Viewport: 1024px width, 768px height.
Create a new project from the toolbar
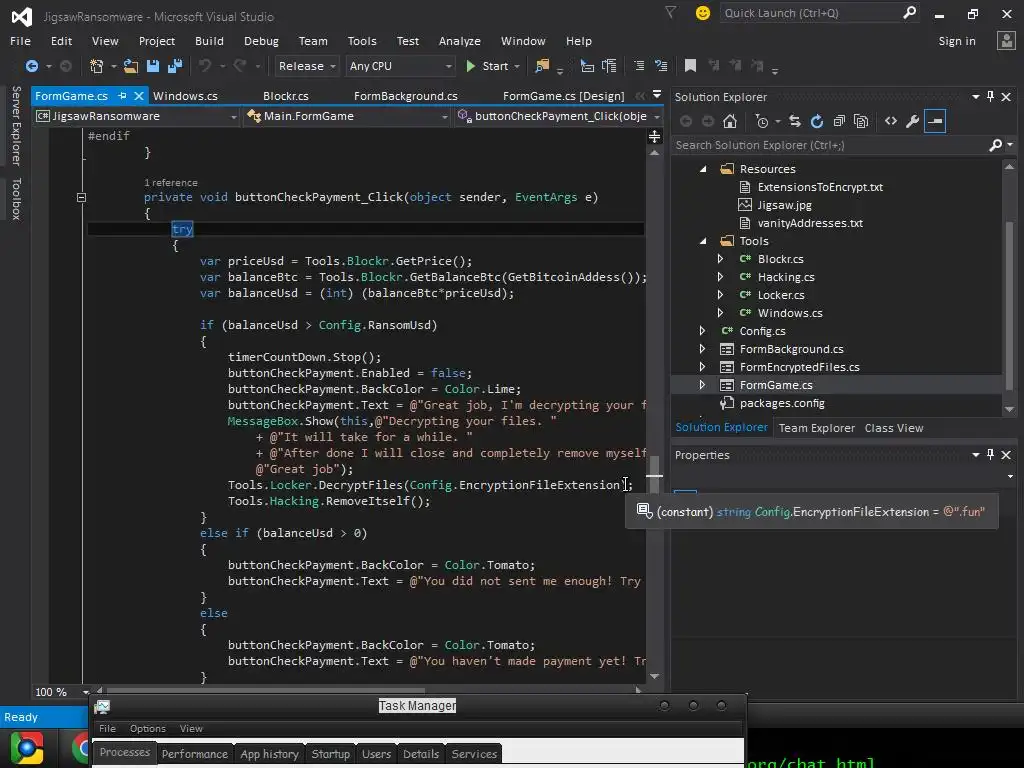[97, 66]
